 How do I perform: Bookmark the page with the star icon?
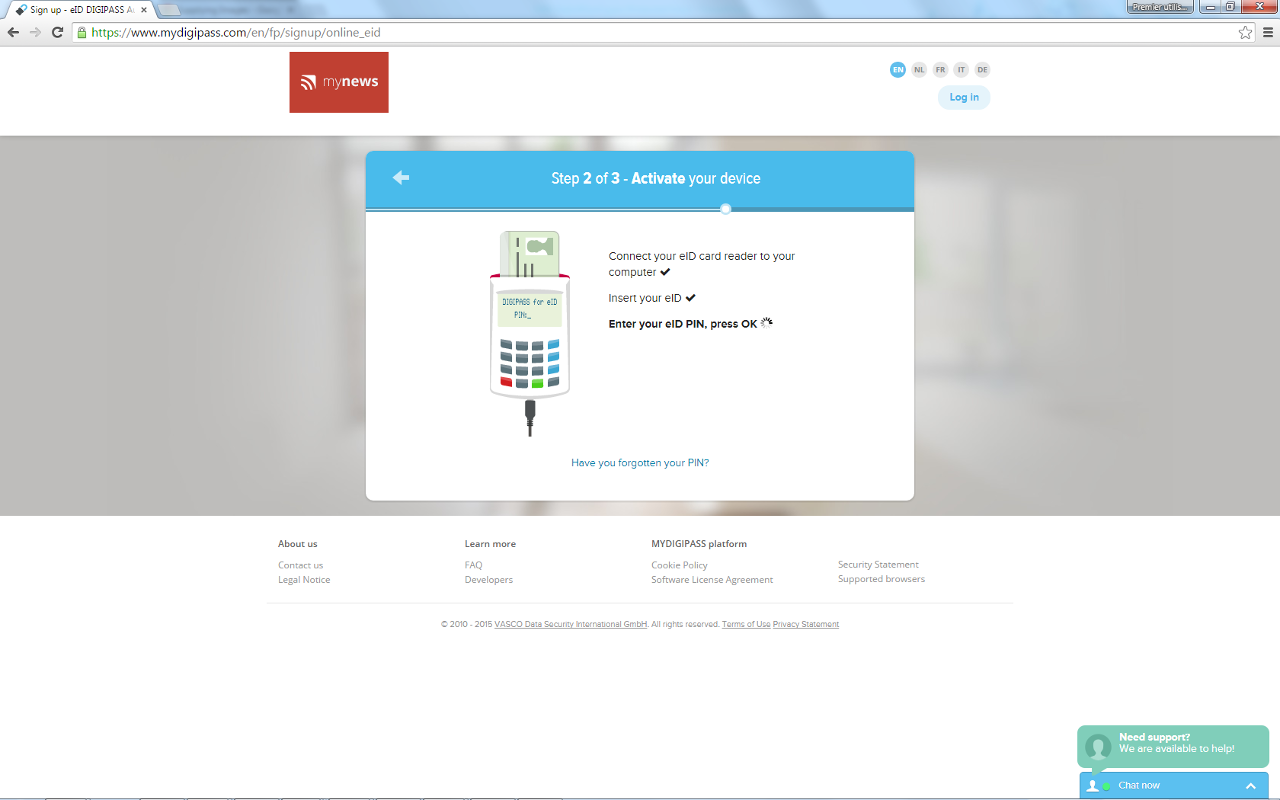pos(1245,32)
